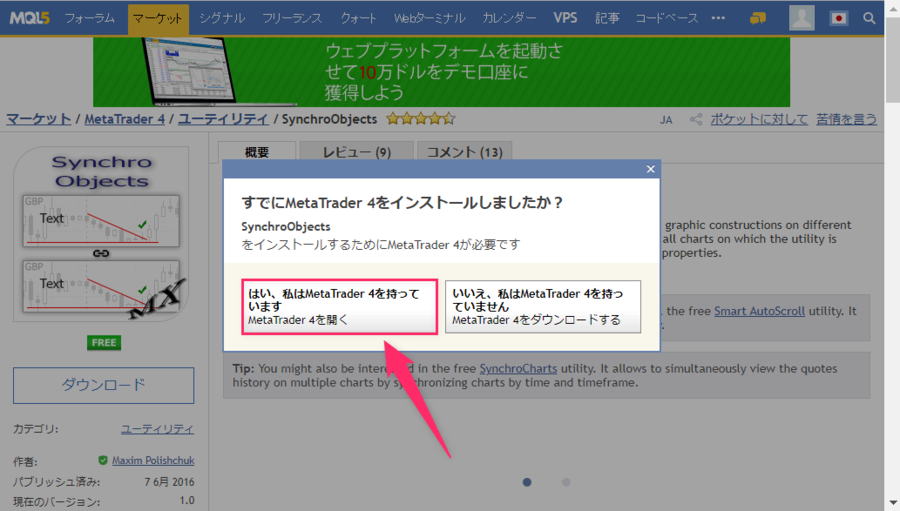Choose Yes, I have MetaTrader 4
Image resolution: width=900 pixels, height=511 pixels.
click(339, 307)
